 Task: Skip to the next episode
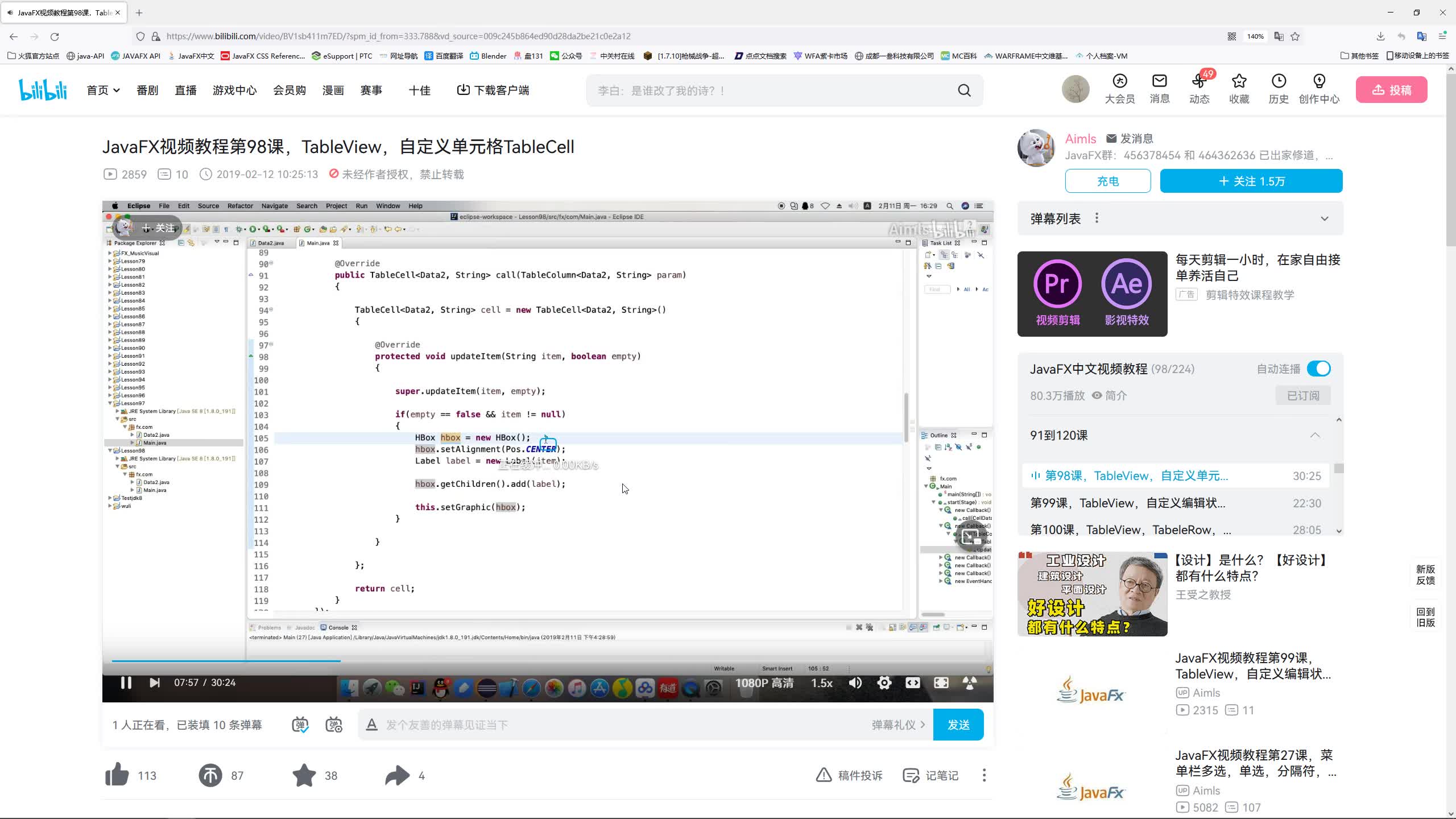pos(154,682)
